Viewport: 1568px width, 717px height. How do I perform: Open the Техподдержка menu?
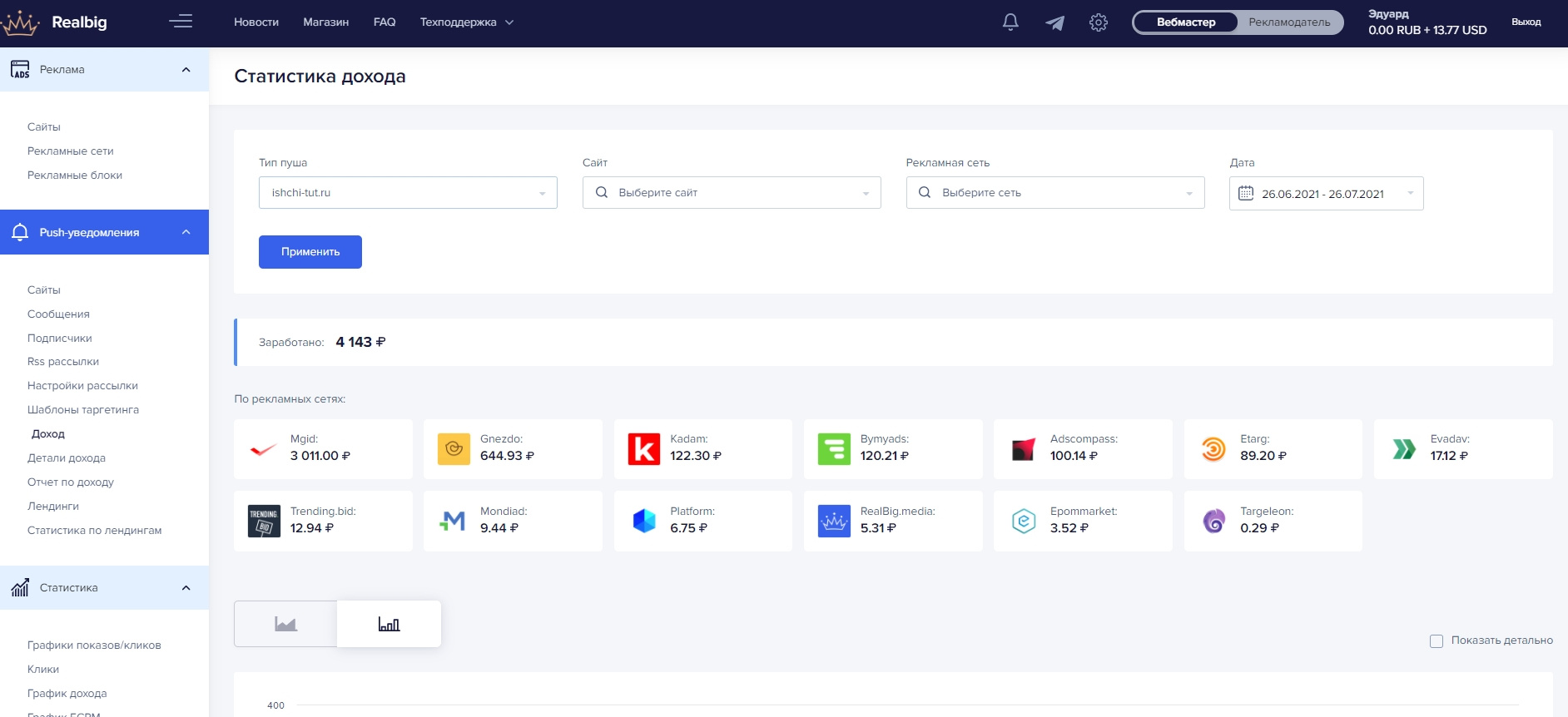pos(466,22)
